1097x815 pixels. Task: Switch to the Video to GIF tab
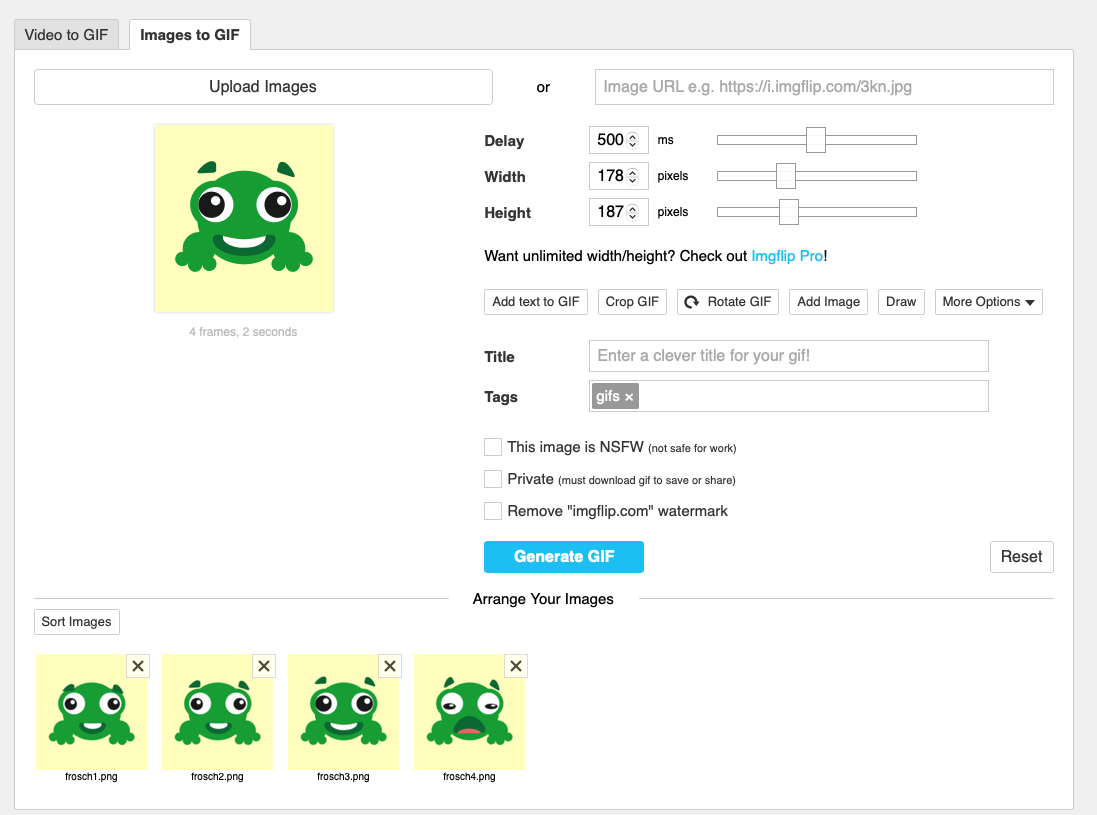pos(67,35)
